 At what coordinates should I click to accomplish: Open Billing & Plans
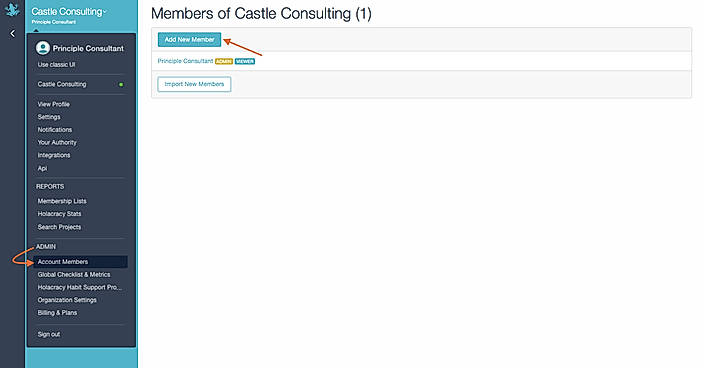click(x=57, y=313)
